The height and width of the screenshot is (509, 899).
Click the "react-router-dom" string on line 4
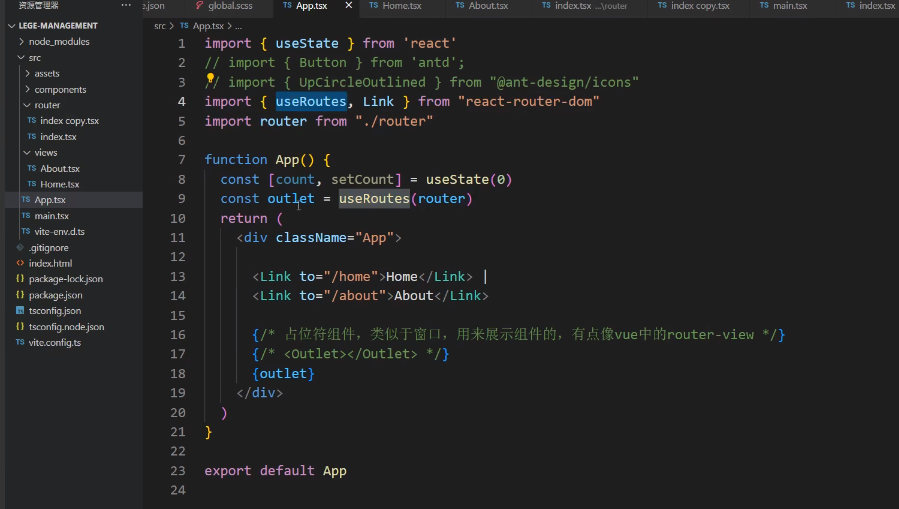click(529, 101)
